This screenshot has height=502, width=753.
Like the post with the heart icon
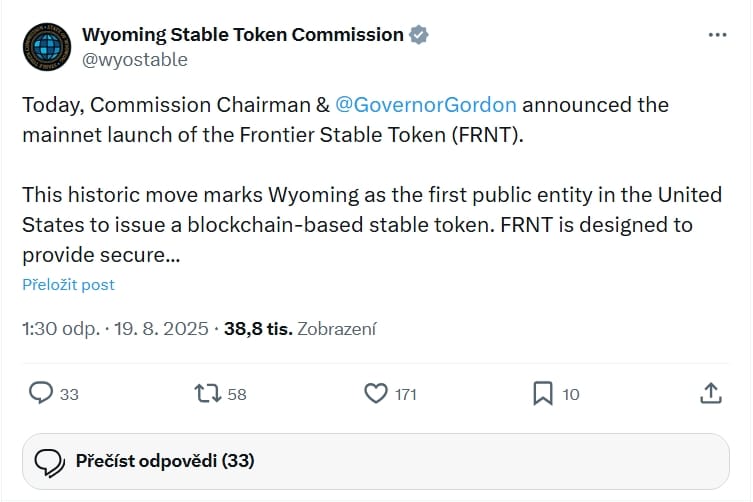(375, 394)
